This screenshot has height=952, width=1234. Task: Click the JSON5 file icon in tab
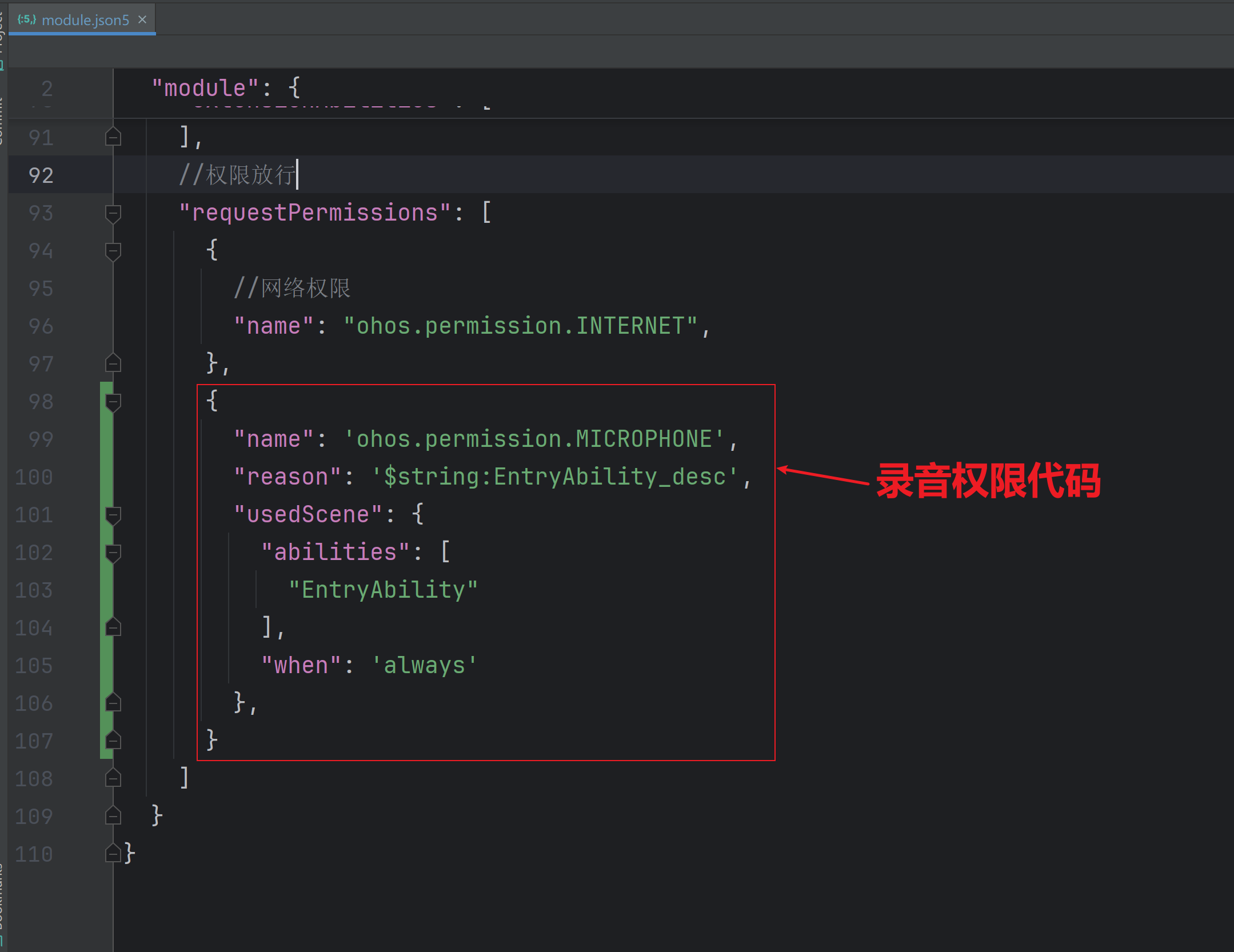click(26, 19)
